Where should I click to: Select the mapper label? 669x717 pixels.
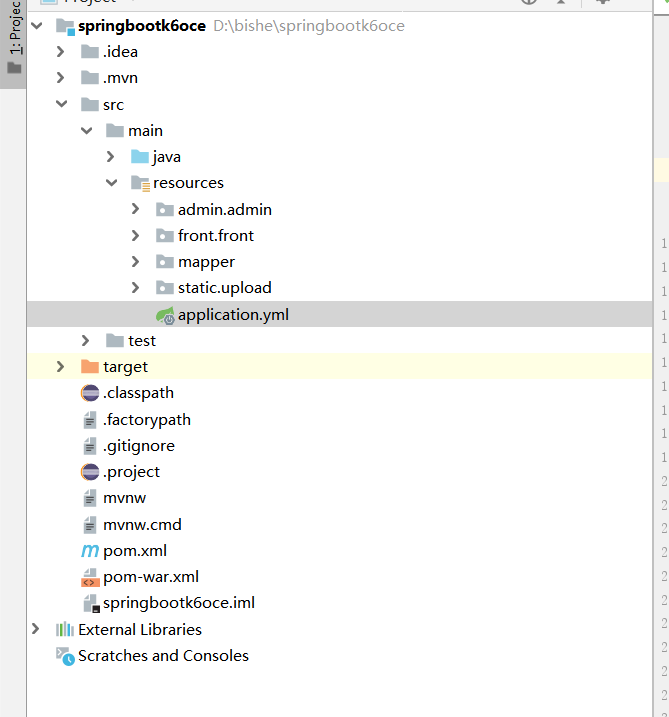206,262
